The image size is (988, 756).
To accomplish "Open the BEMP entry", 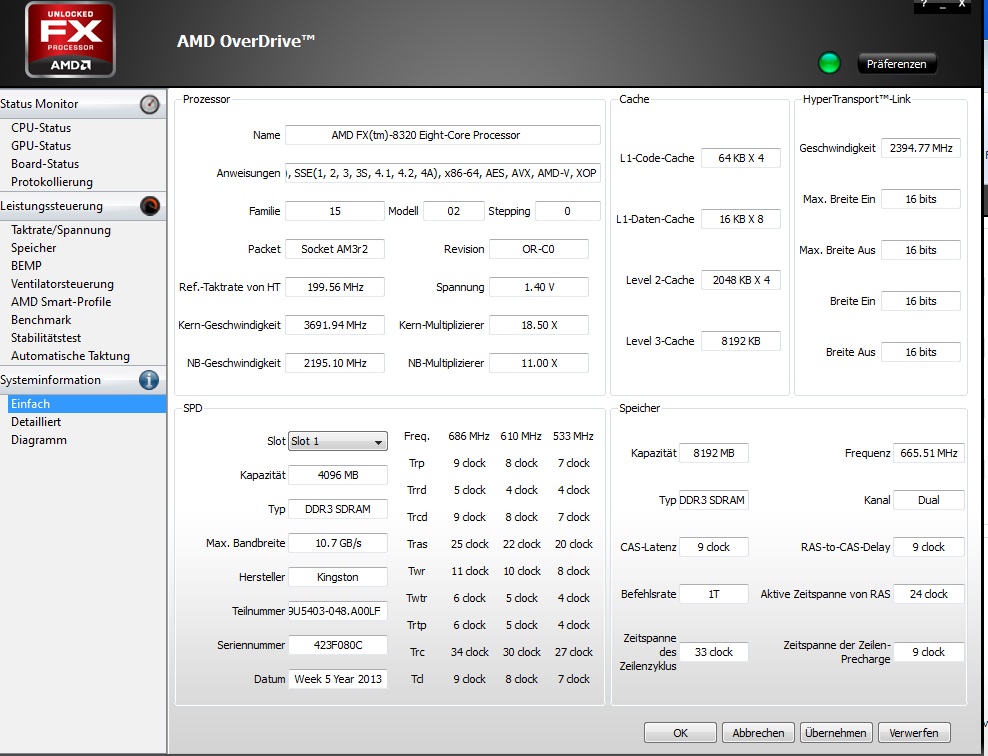I will point(26,266).
